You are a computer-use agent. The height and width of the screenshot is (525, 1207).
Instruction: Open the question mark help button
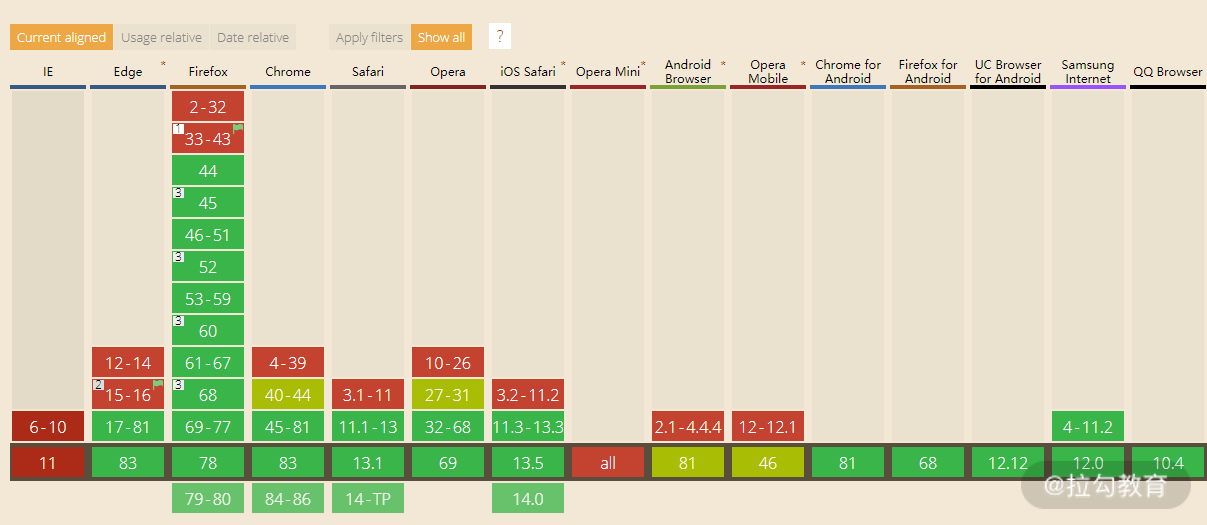click(500, 37)
